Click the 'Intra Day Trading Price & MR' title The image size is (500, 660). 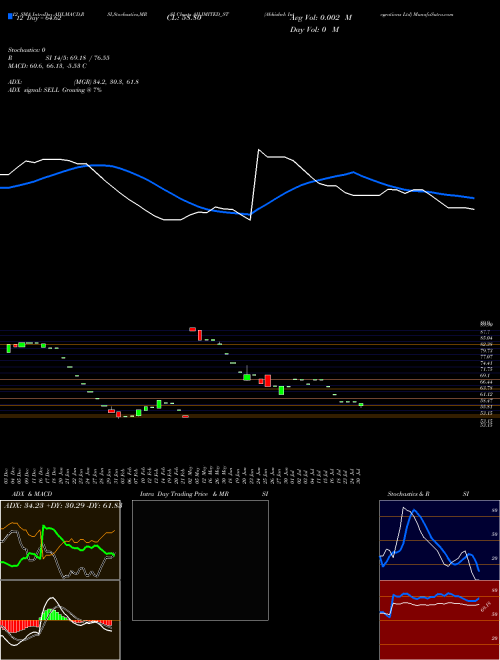click(184, 494)
